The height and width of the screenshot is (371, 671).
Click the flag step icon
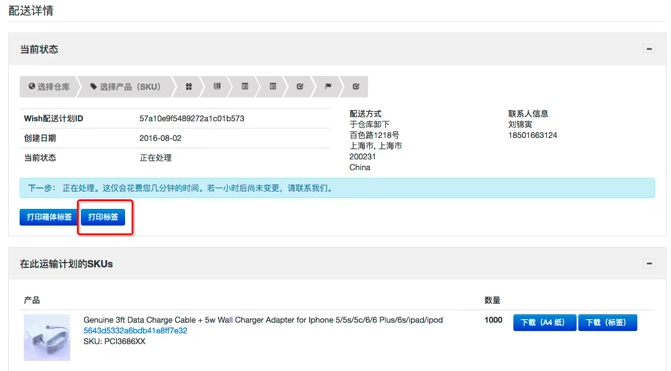click(328, 86)
